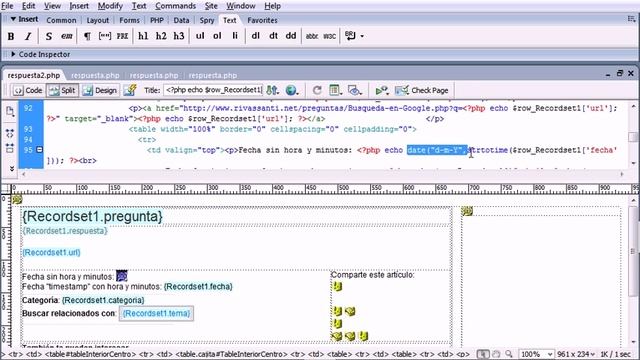Open Visual Aids eye icon
Viewport: 640px width, 360px height.
(x=355, y=90)
